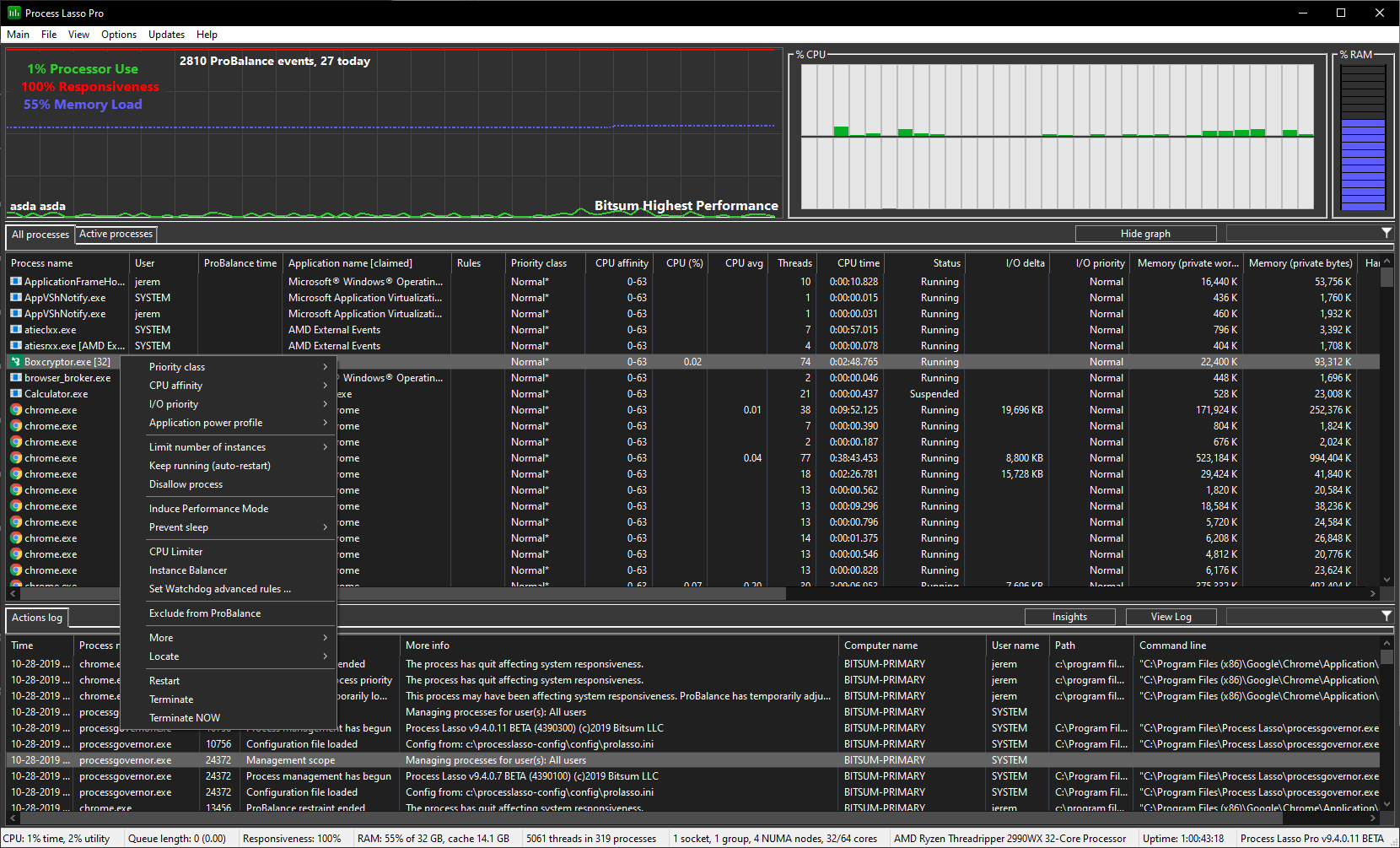Open Set Watchdog advanced rules
This screenshot has width=1400, height=848.
pos(229,589)
